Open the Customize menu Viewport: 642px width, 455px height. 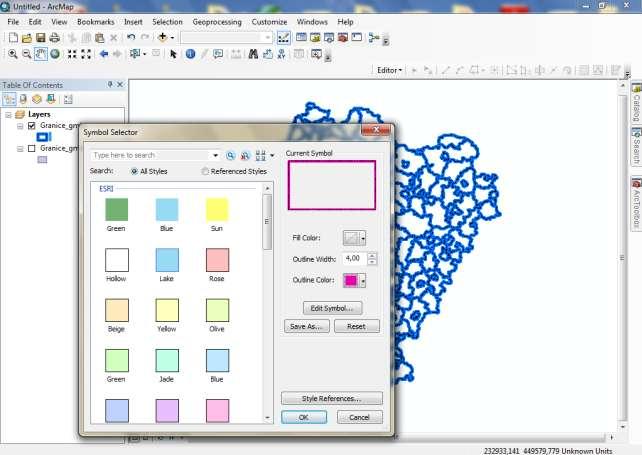pyautogui.click(x=269, y=22)
